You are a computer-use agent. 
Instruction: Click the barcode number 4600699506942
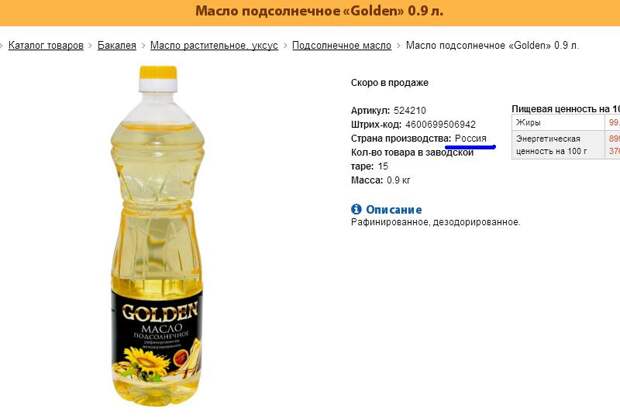440,125
